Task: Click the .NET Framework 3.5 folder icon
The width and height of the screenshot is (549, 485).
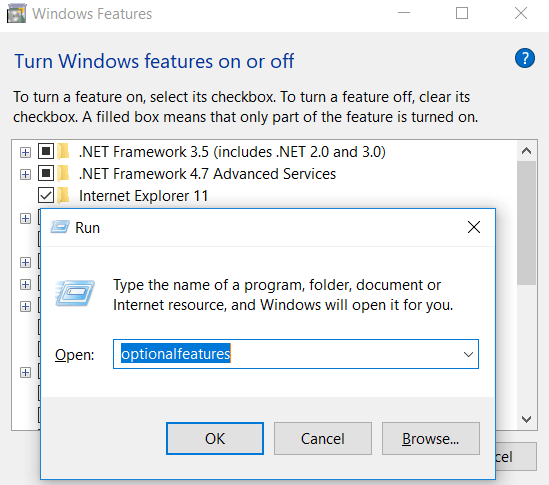Action: pyautogui.click(x=63, y=152)
